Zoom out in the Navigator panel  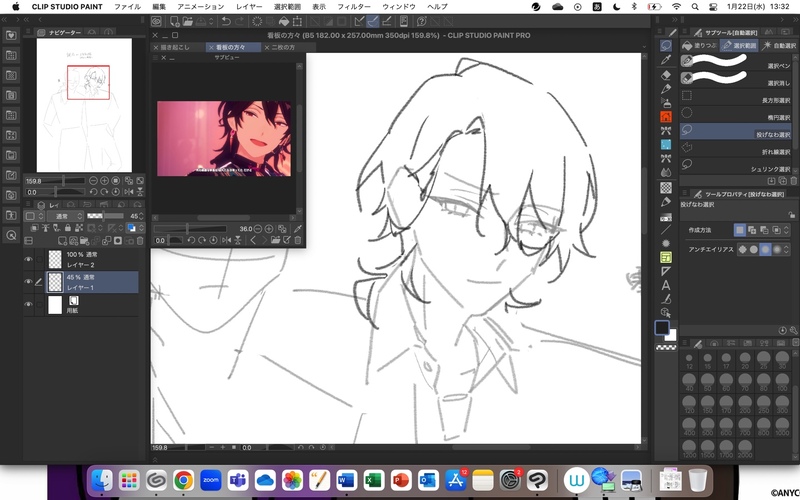point(93,181)
